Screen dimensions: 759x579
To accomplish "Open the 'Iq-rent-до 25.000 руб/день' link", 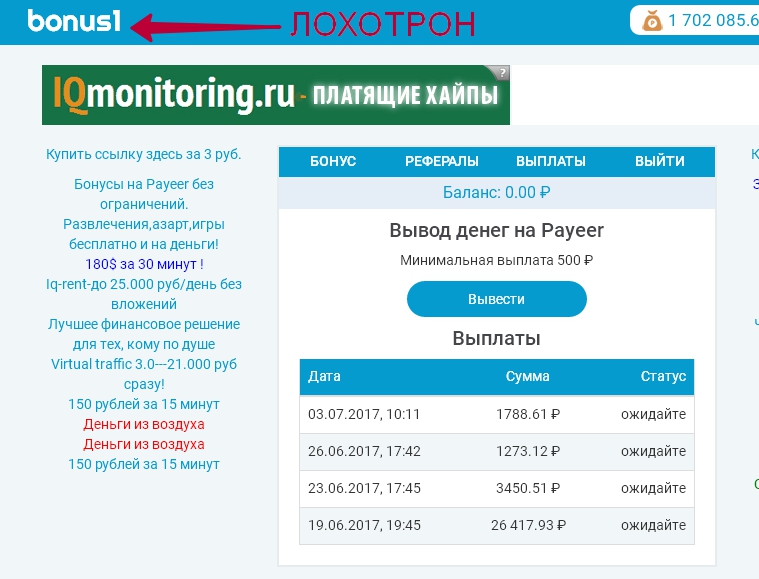I will [144, 294].
